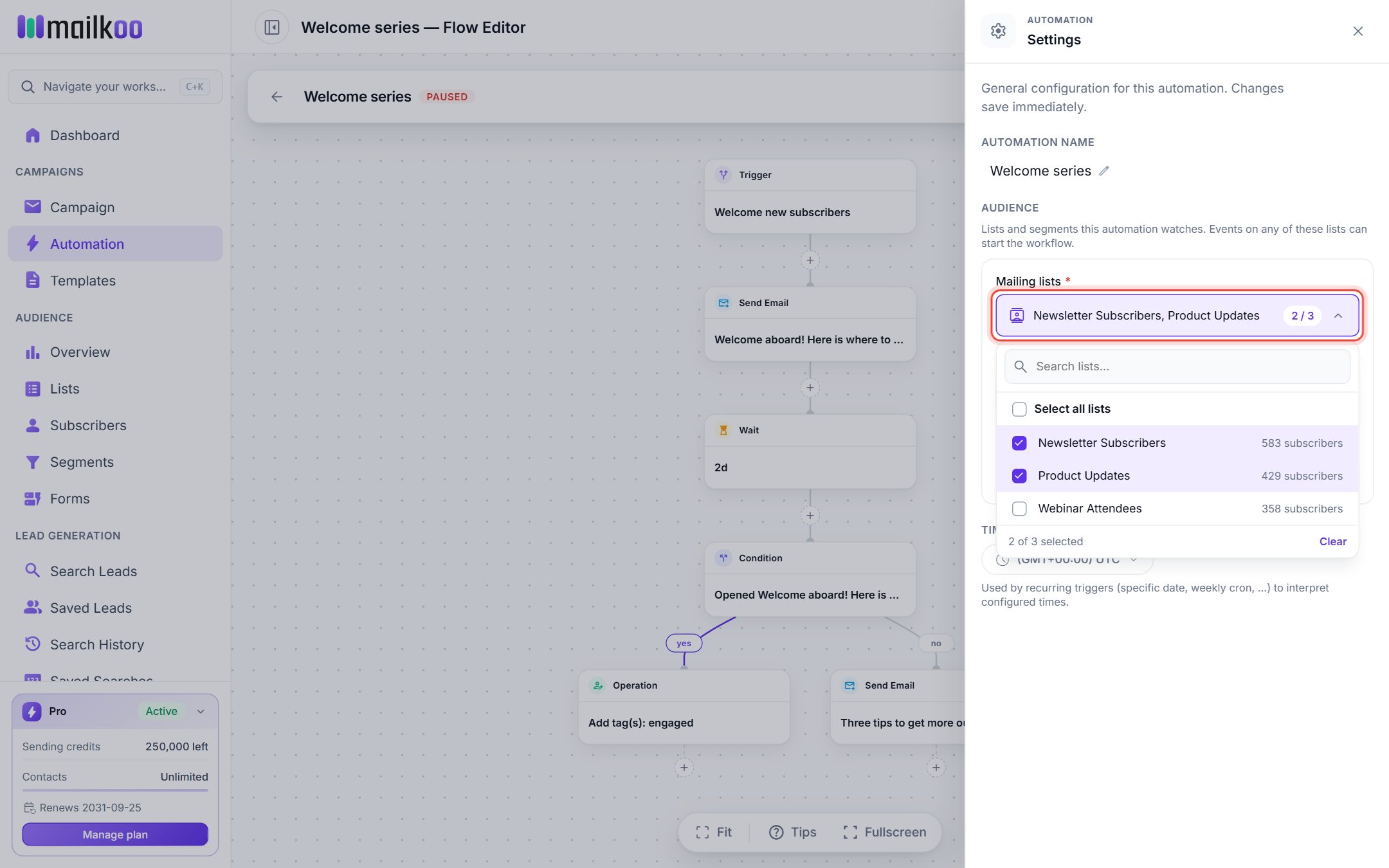The height and width of the screenshot is (868, 1389).
Task: Click the Manage plan button
Action: pyautogui.click(x=115, y=835)
